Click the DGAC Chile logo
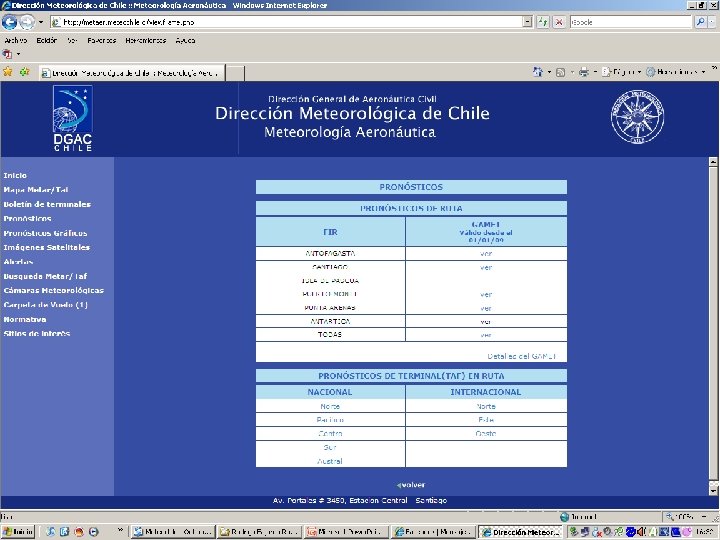The image size is (720, 540). tap(73, 118)
